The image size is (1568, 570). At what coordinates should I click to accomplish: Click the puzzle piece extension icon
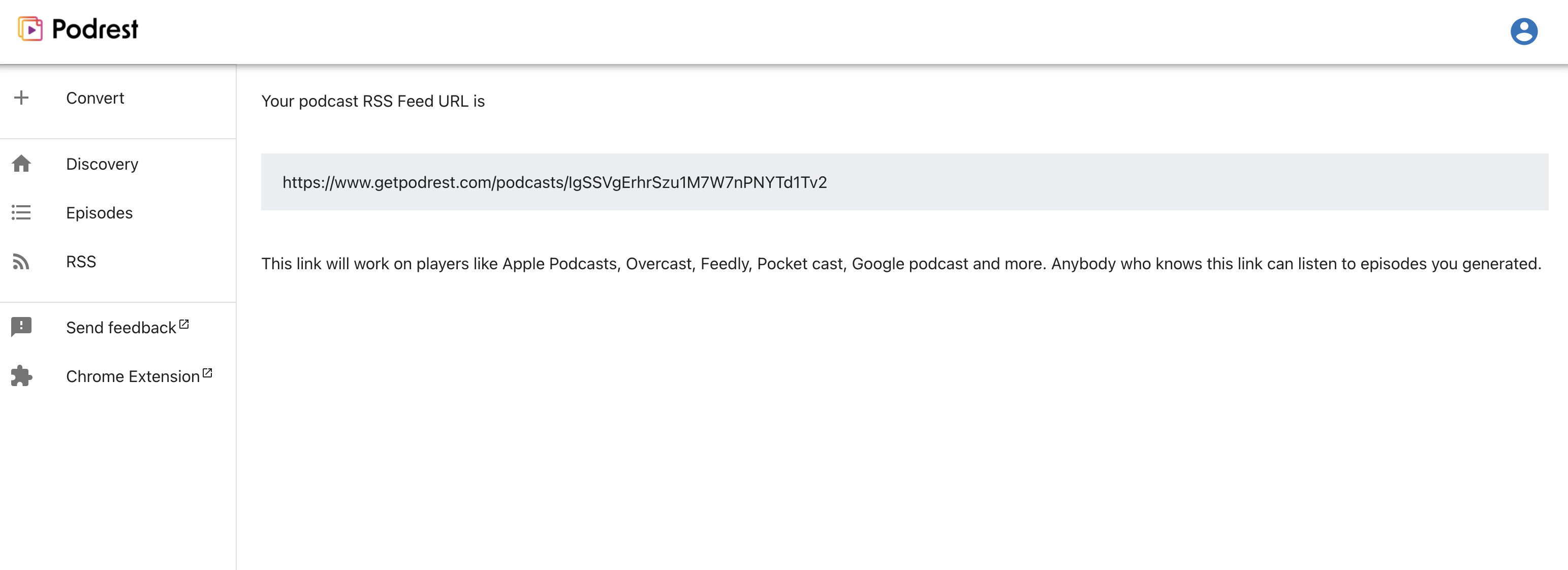point(21,376)
